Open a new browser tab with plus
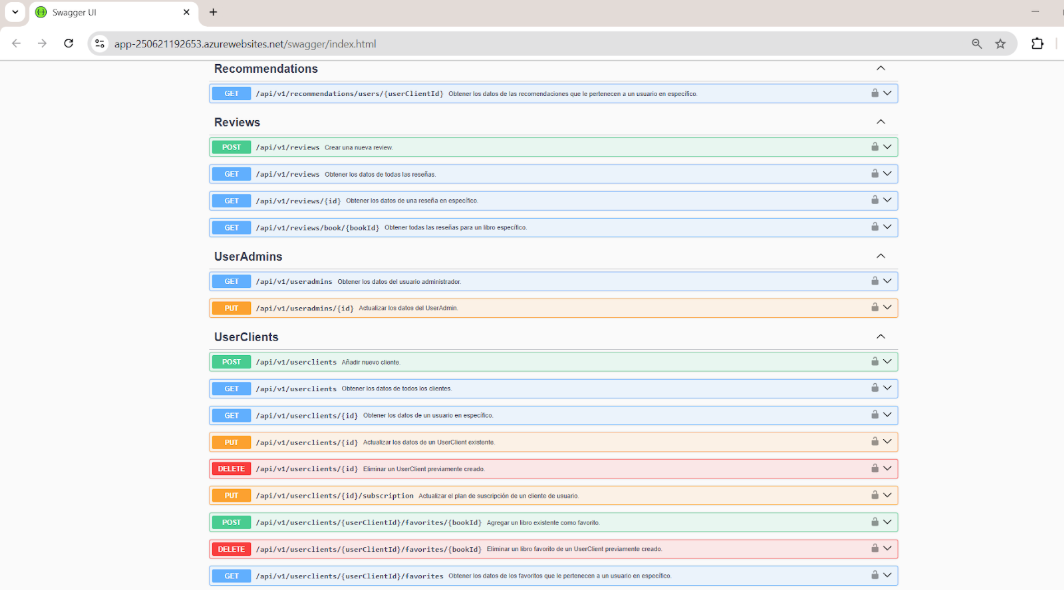Viewport: 1064px width, 593px height. [213, 12]
